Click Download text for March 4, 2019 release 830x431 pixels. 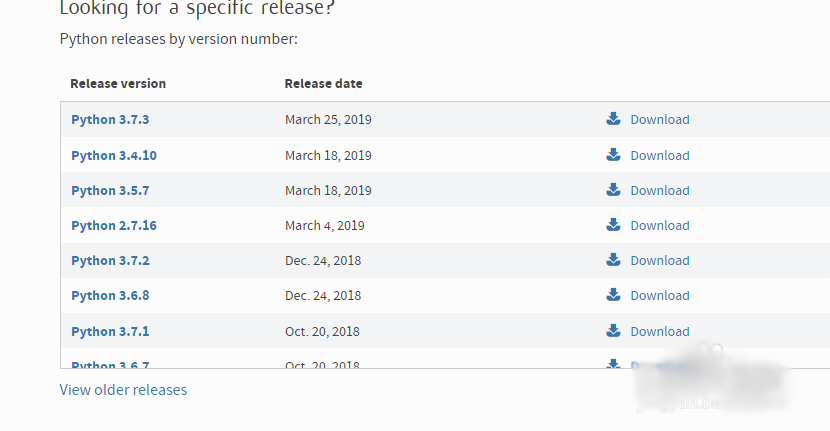click(x=660, y=226)
